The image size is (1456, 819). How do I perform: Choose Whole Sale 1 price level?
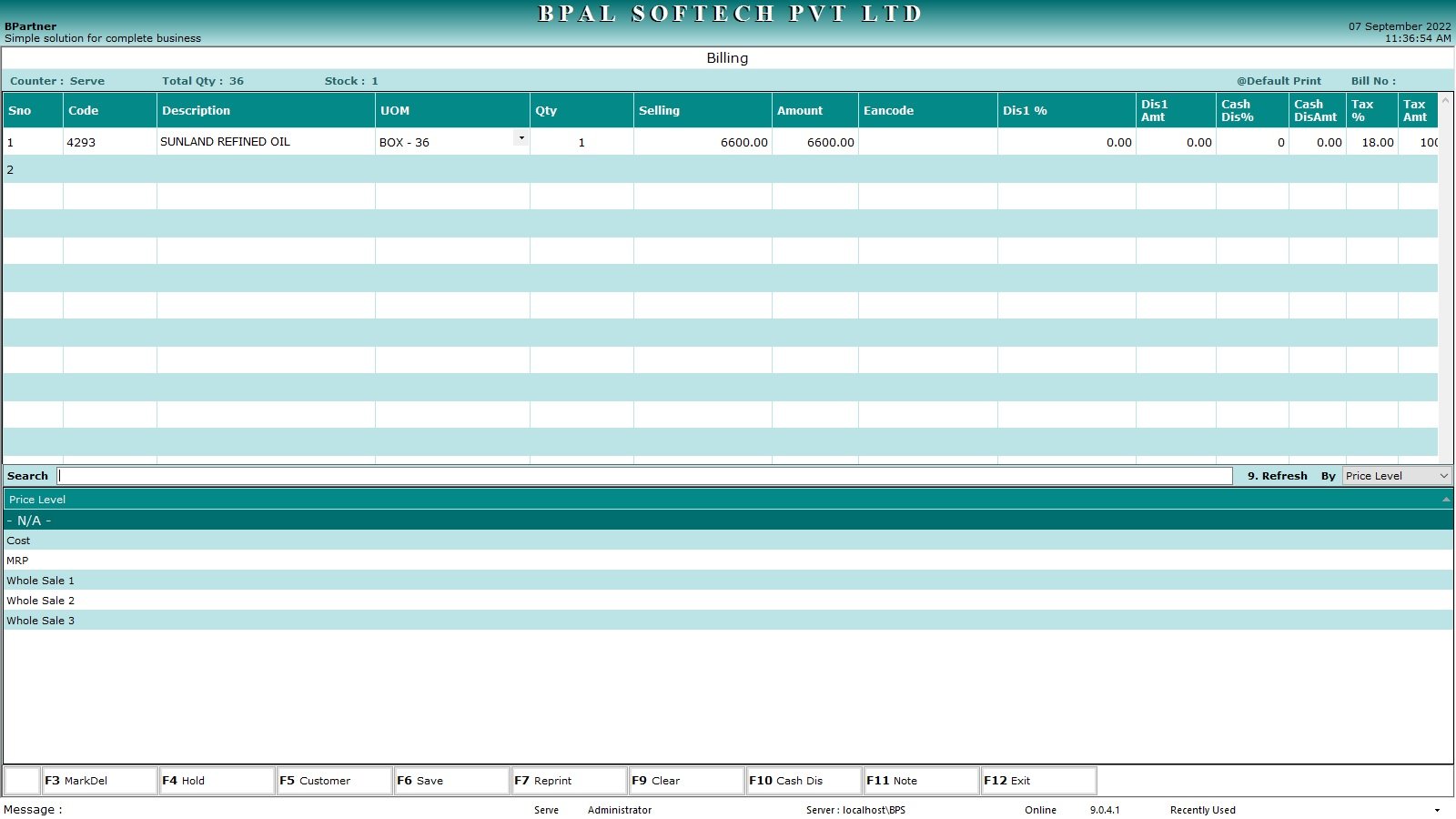pyautogui.click(x=41, y=581)
